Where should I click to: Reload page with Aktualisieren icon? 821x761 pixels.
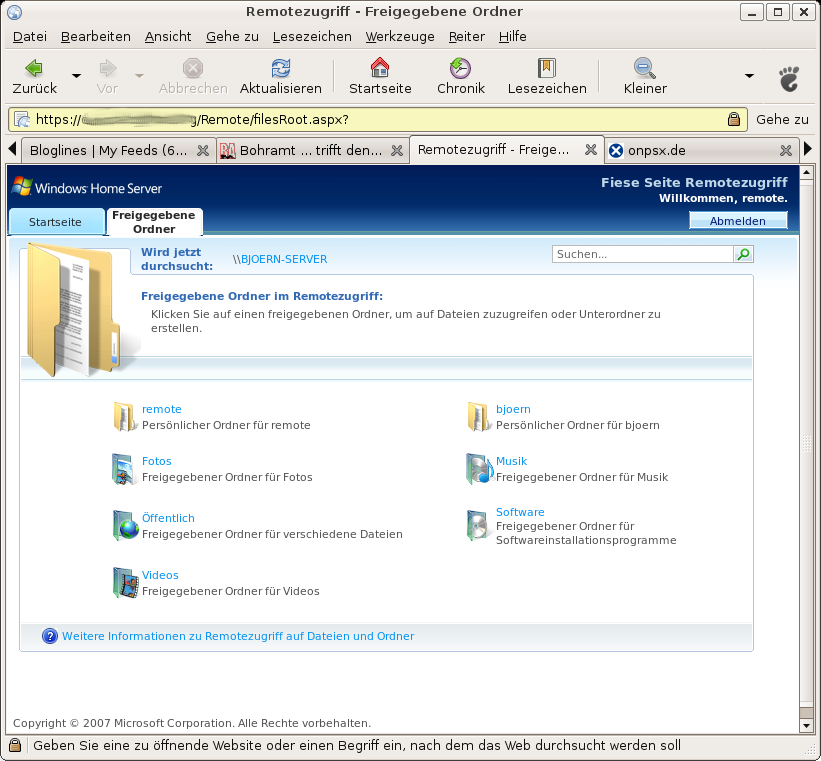click(x=281, y=69)
